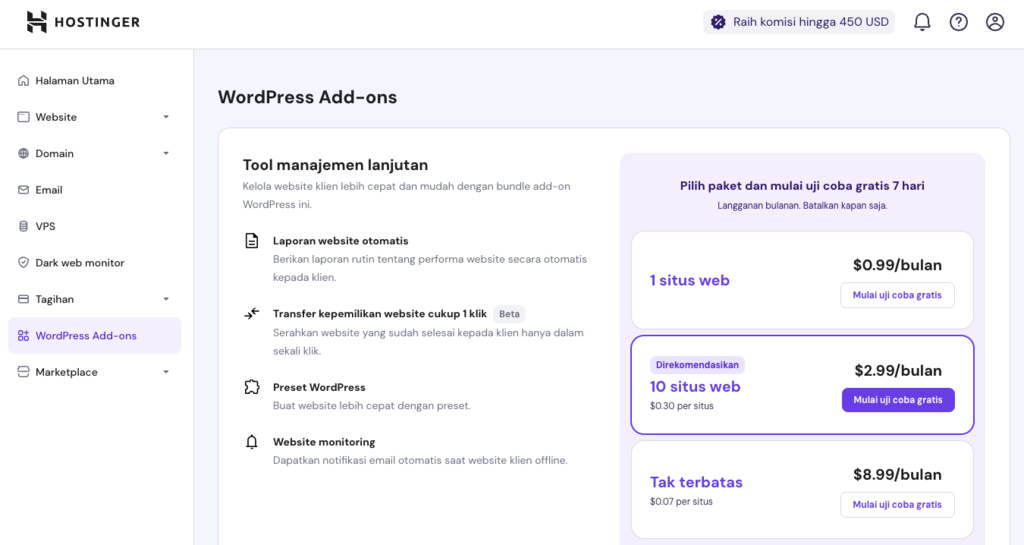
Task: Click the Tak terbatas plan title
Action: tap(696, 482)
